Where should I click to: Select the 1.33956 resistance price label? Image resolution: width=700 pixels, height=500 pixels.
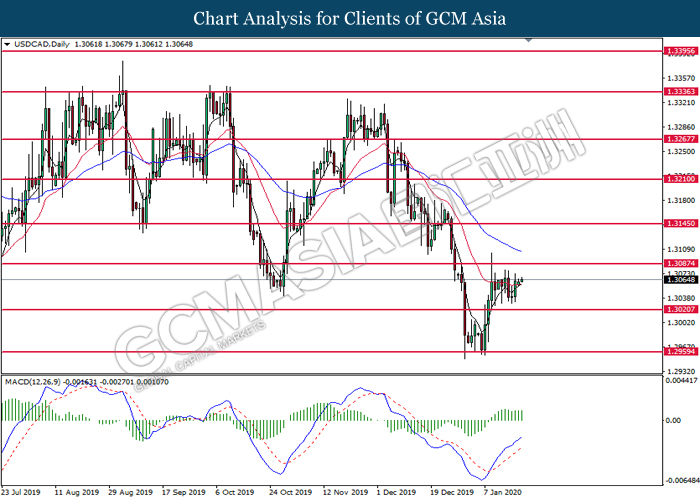pos(680,51)
